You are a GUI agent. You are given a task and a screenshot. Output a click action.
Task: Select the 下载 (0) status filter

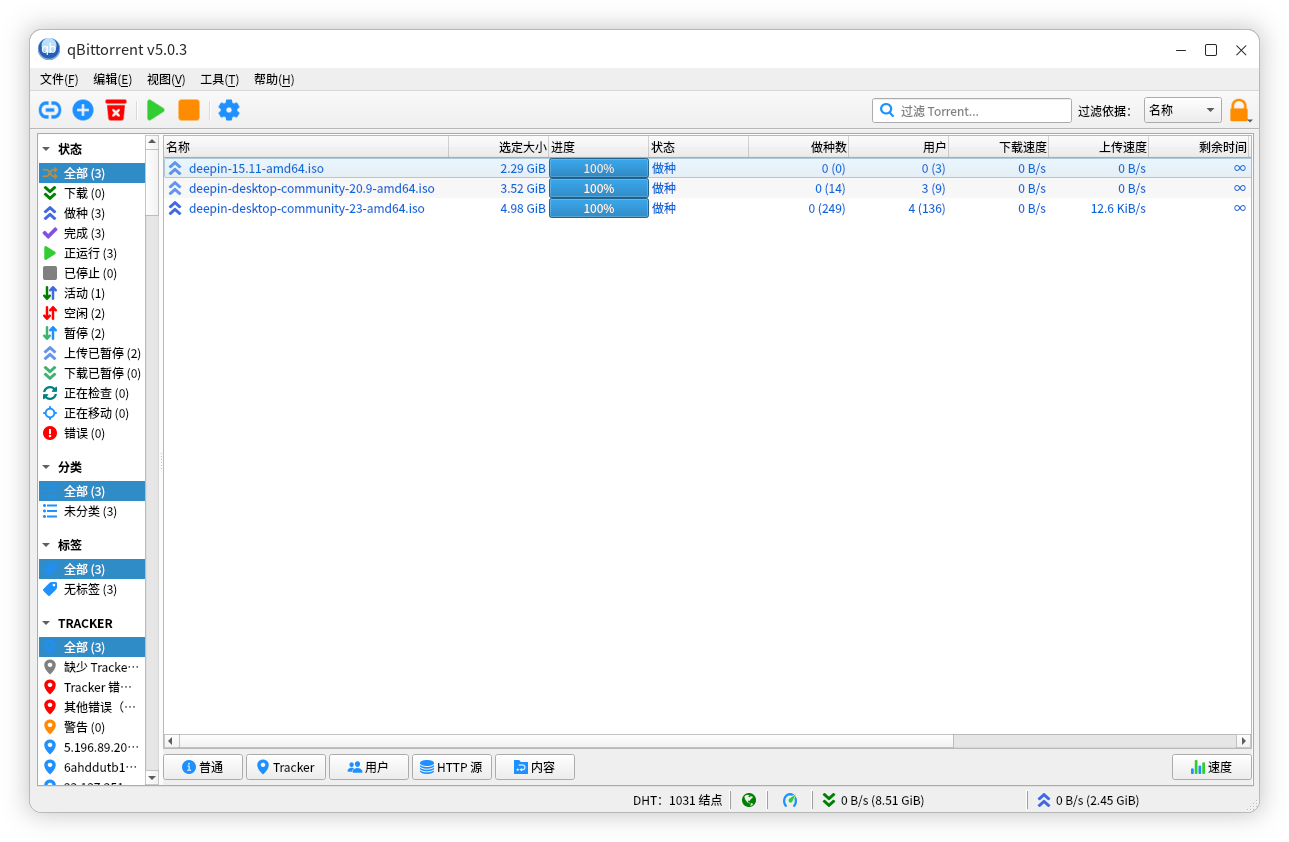(92, 193)
